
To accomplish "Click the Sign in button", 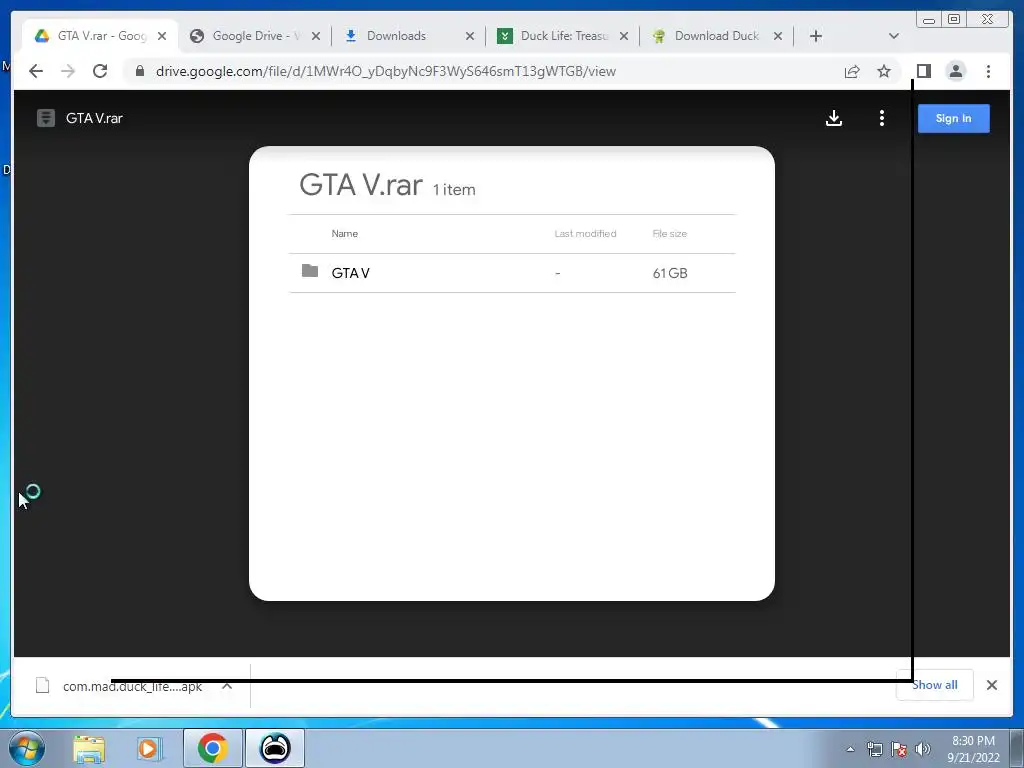I will tap(953, 118).
